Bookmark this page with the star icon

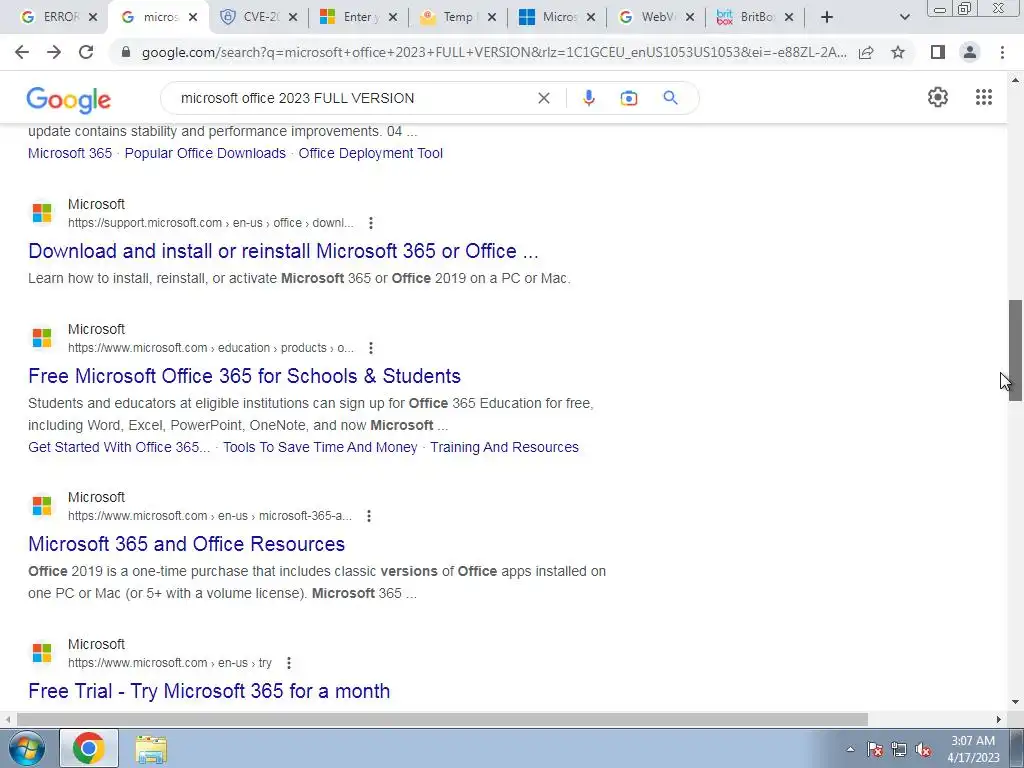pyautogui.click(x=898, y=52)
